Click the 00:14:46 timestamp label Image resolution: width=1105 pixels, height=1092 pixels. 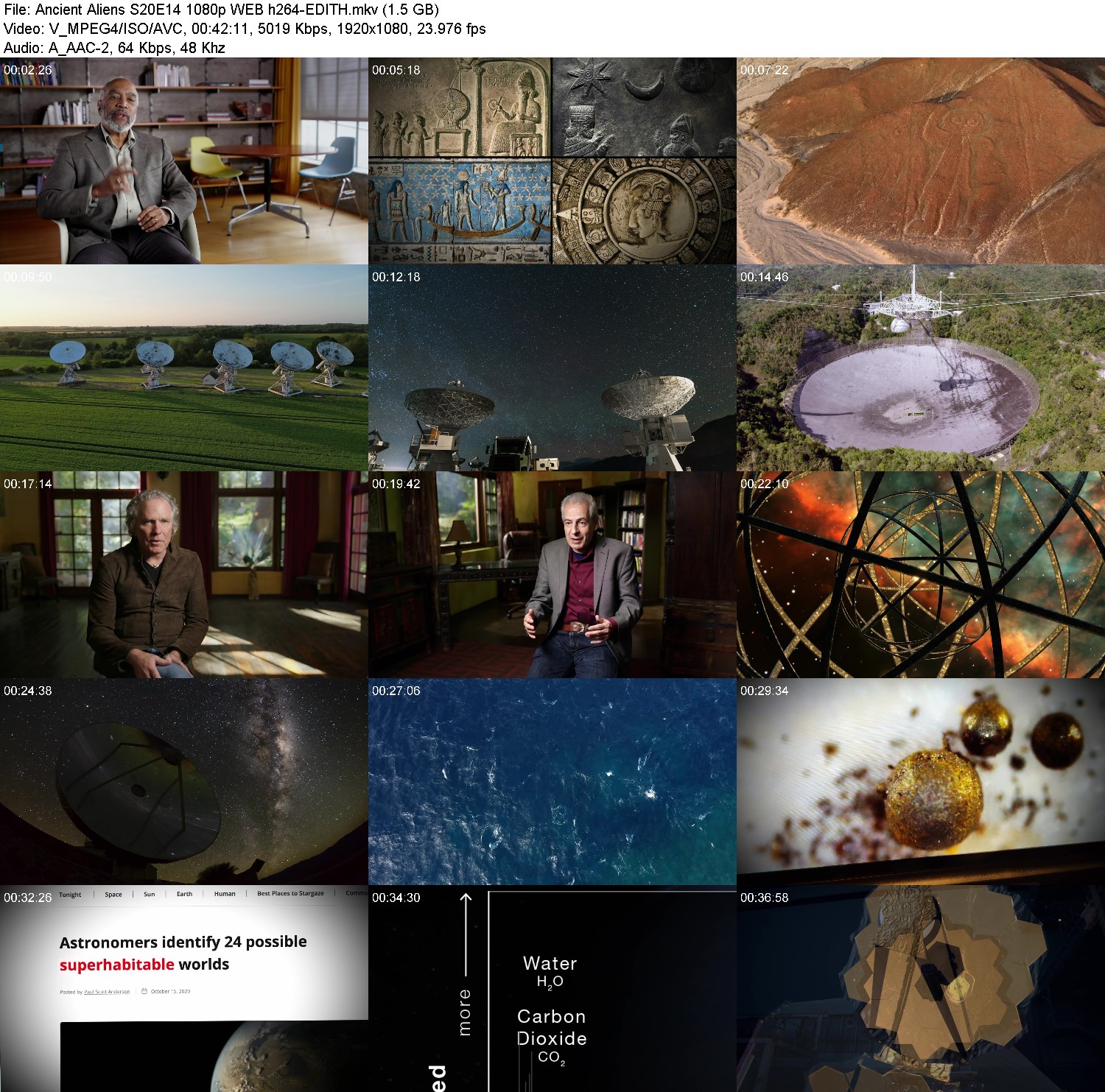(765, 277)
